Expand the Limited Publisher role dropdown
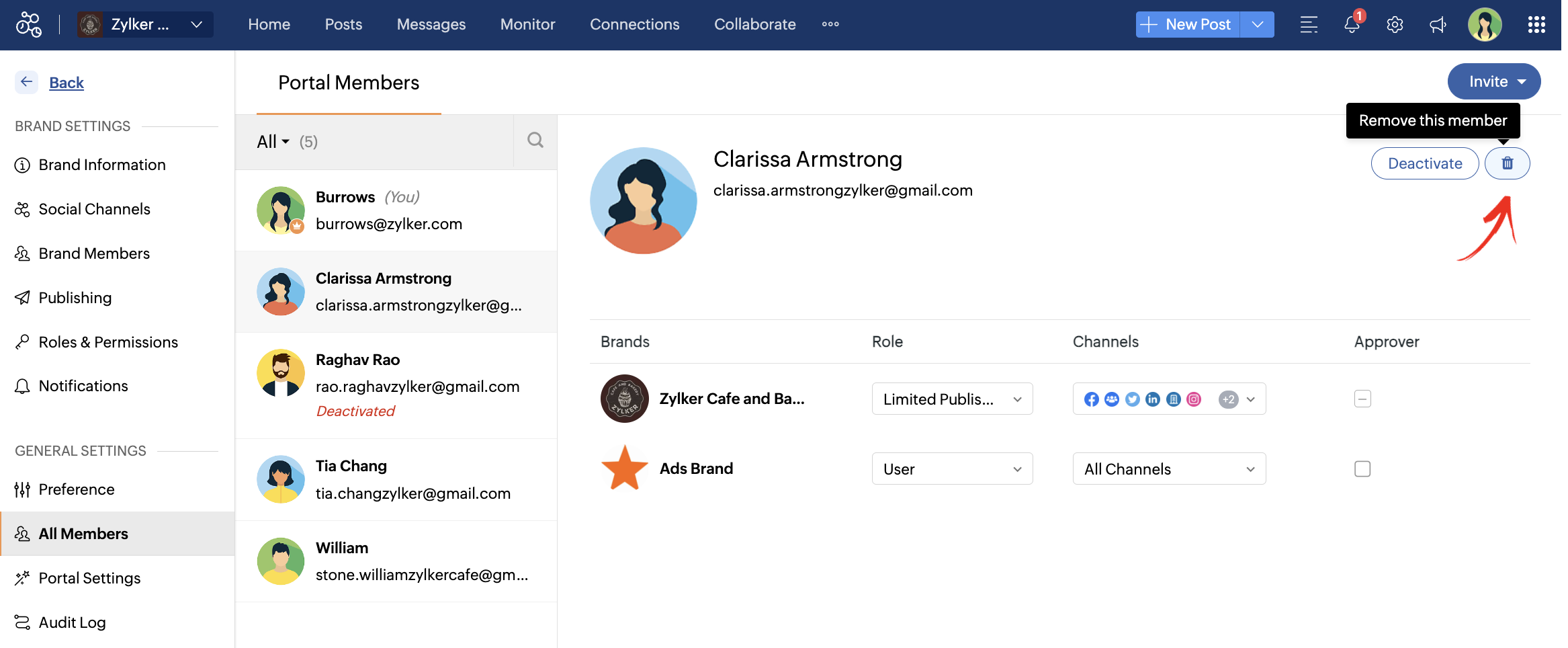Viewport: 1568px width, 648px height. [952, 399]
